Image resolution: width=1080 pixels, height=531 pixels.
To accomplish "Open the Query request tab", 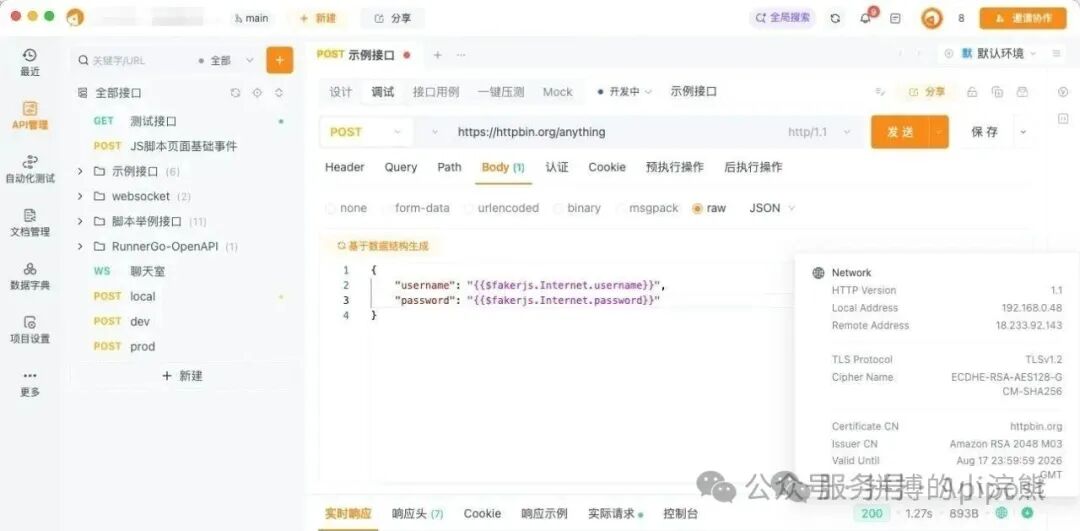I will [x=401, y=167].
